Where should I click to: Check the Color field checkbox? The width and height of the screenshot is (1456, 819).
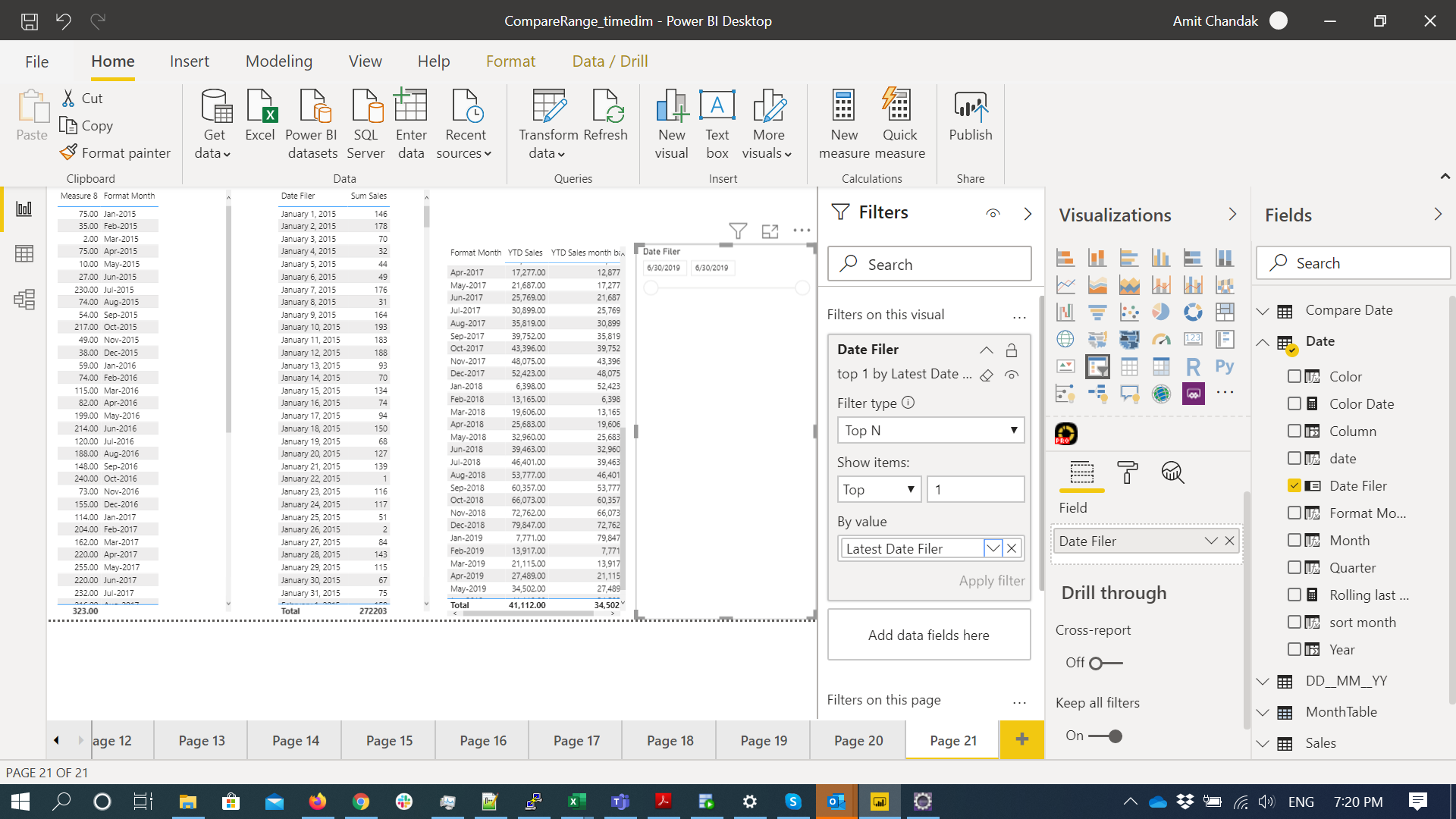(x=1294, y=376)
